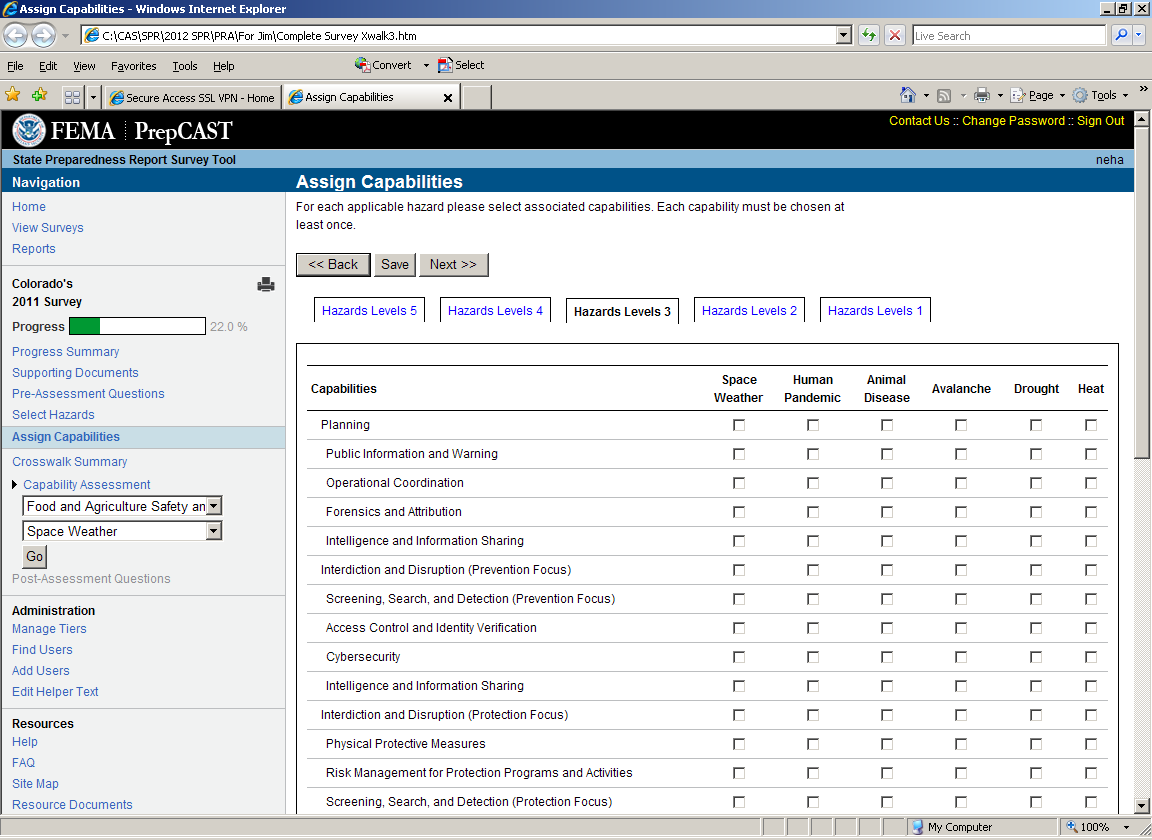Check Cybersecurity for Human Pandemic
Image resolution: width=1152 pixels, height=840 pixels.
click(813, 657)
